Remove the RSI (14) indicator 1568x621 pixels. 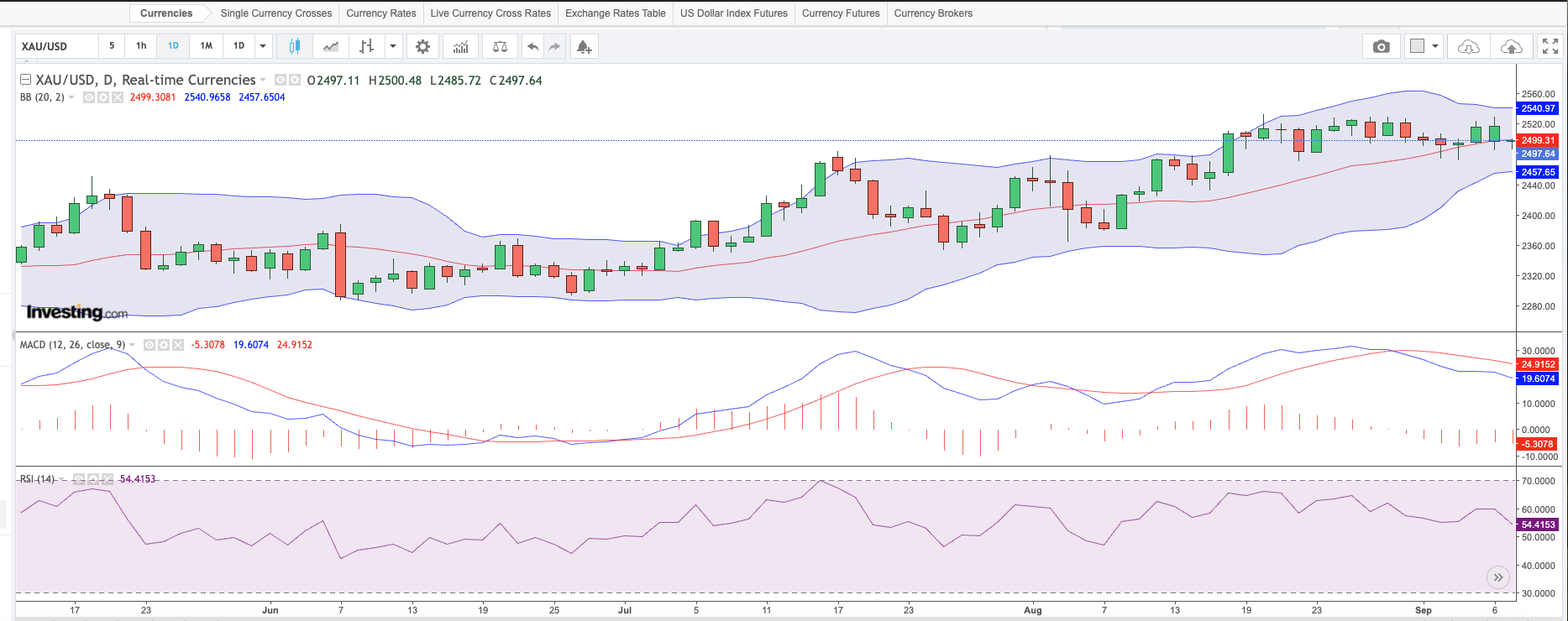(x=108, y=479)
